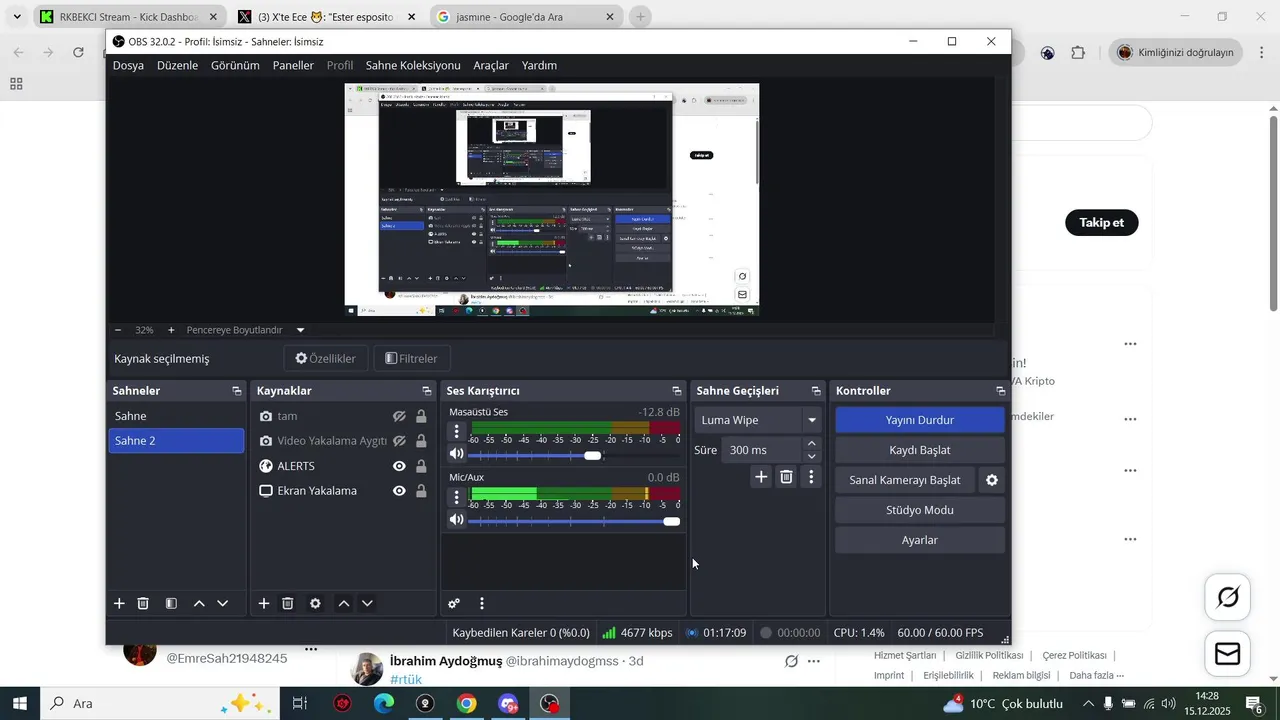
Task: Move source down in Kaynaklar panel
Action: click(368, 603)
